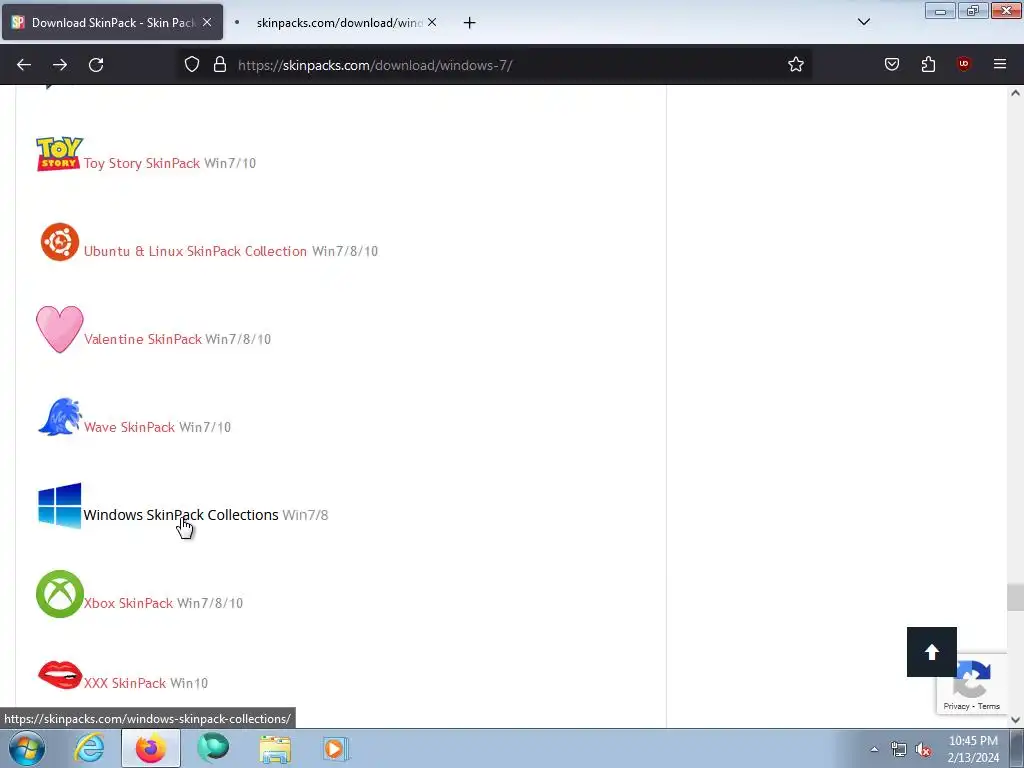The height and width of the screenshot is (768, 1024).
Task: Reload the page with the refresh icon
Action: [96, 65]
